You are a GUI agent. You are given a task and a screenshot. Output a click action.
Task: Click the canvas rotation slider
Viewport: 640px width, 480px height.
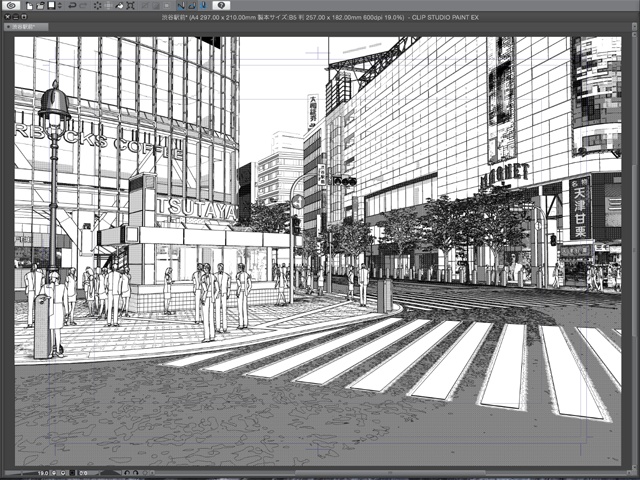(109, 473)
